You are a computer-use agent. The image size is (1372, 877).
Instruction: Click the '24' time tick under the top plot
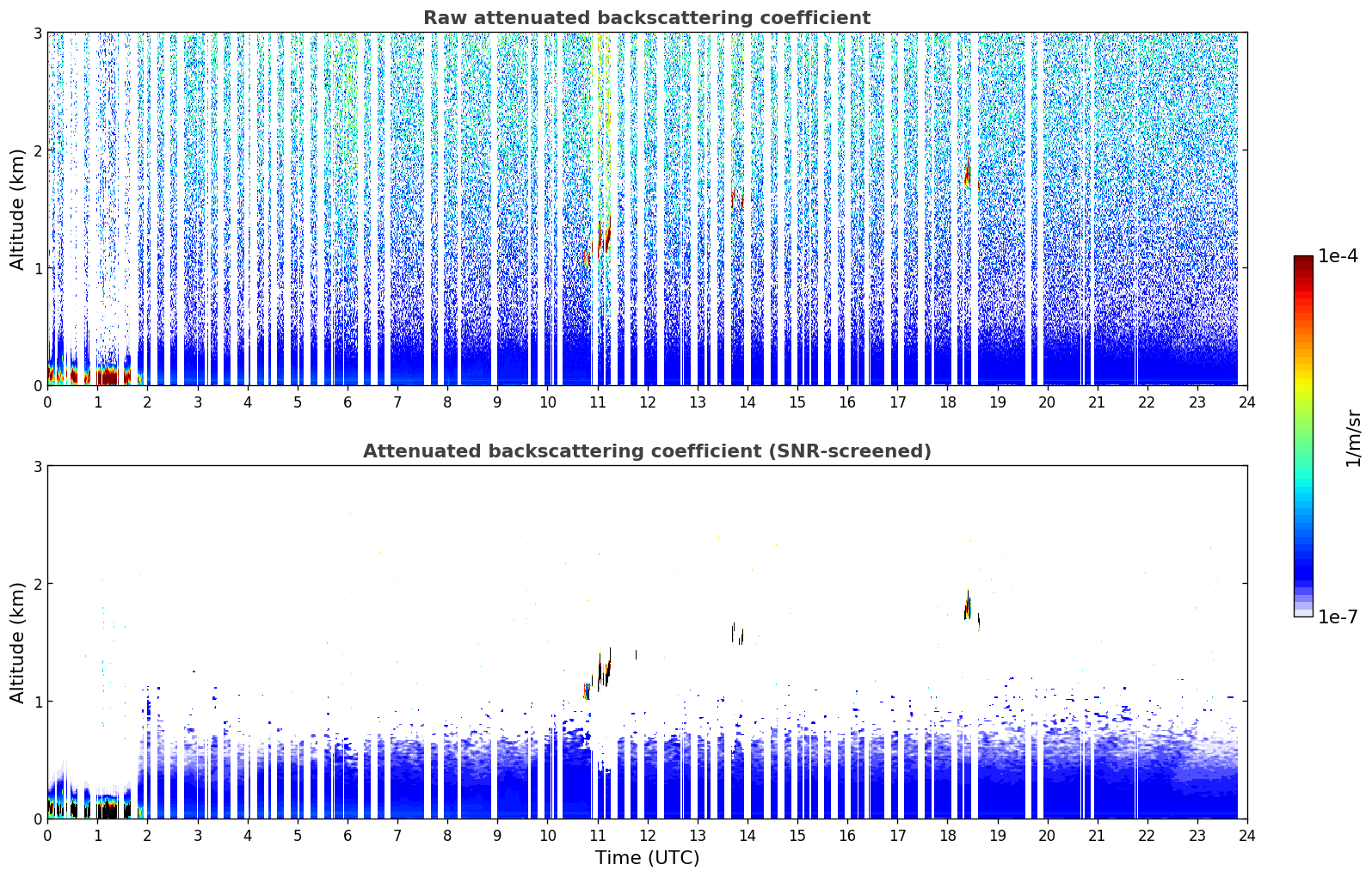(x=1247, y=402)
